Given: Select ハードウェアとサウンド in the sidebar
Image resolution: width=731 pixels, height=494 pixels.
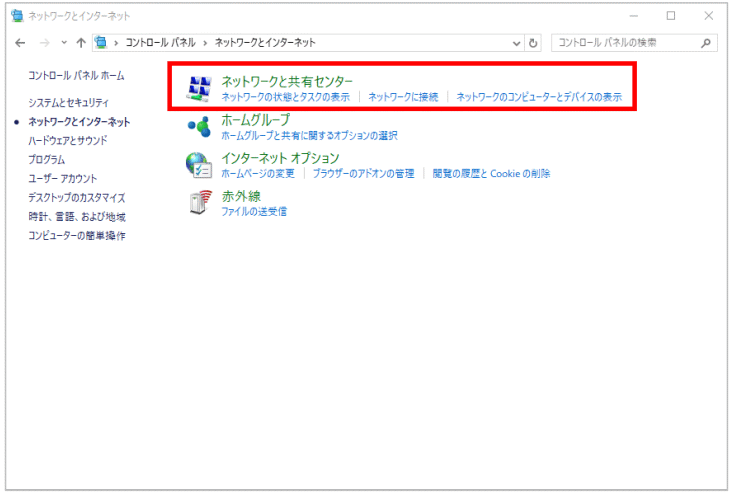Looking at the screenshot, I should tap(68, 140).
